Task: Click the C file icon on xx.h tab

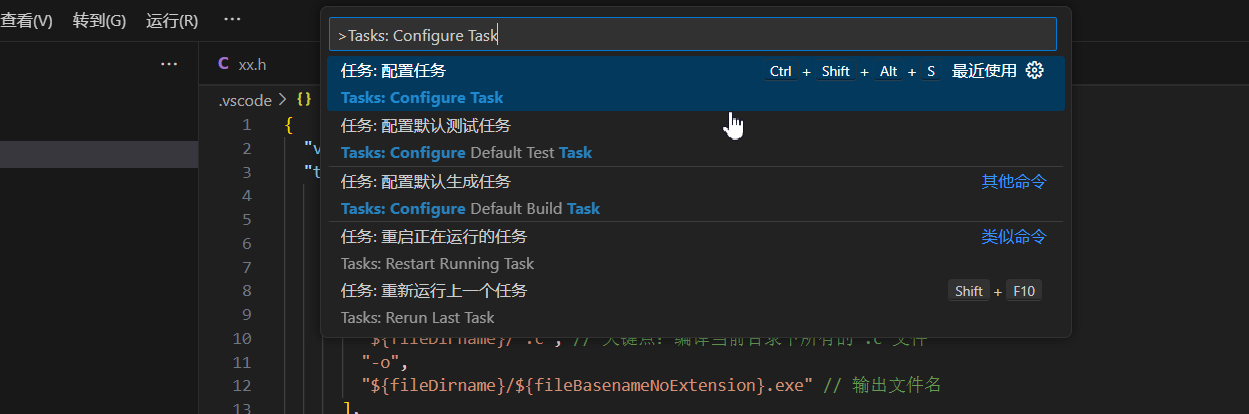Action: (x=224, y=64)
